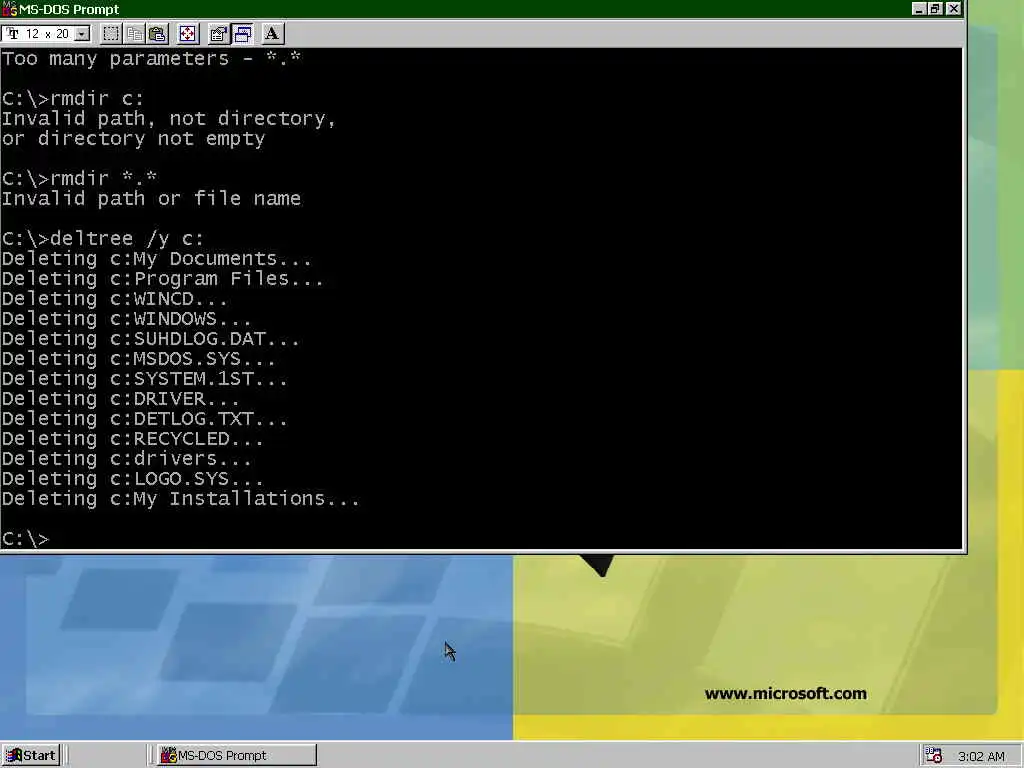Click the "C:\>deltree /y c:" command line

[x=103, y=238]
